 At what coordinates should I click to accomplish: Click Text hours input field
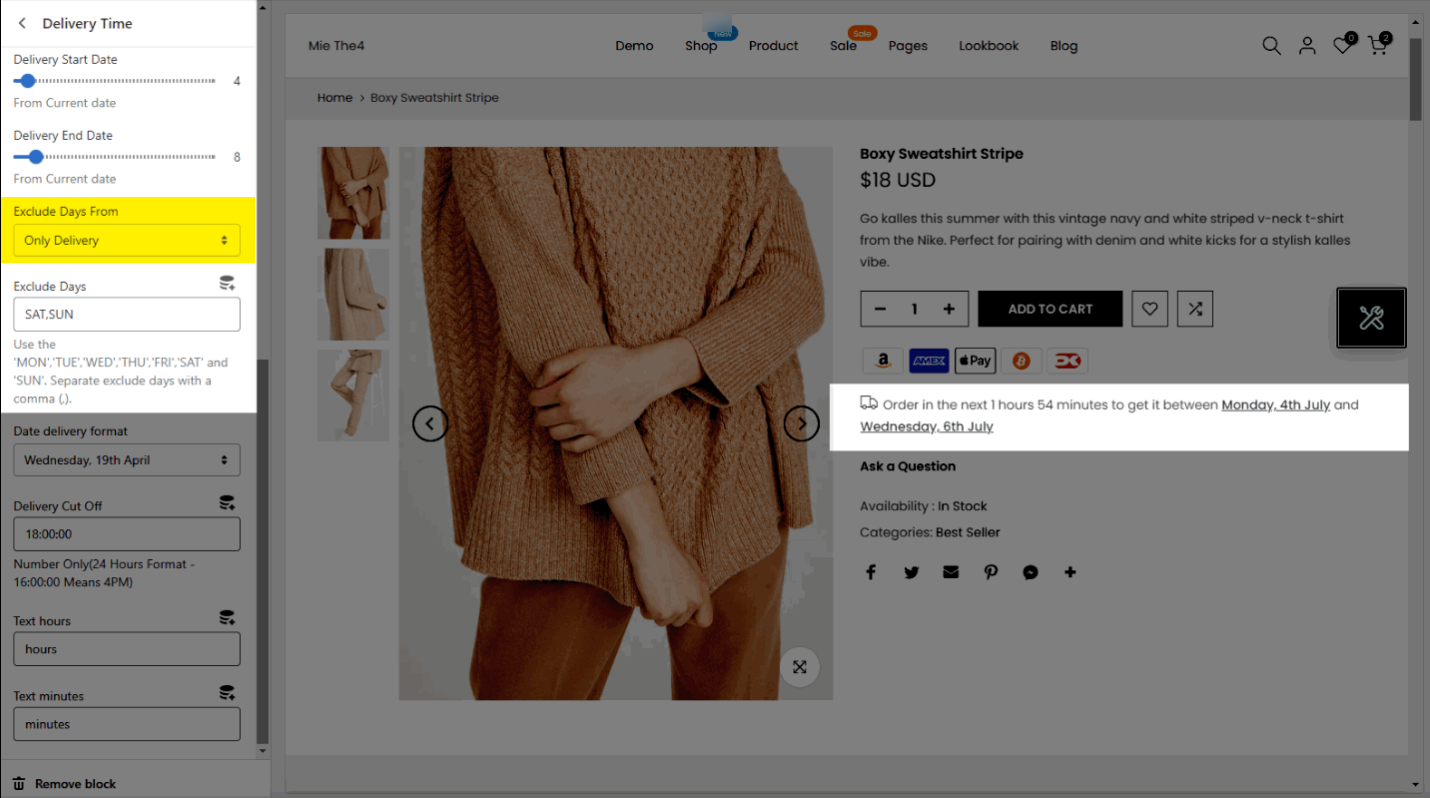click(127, 649)
